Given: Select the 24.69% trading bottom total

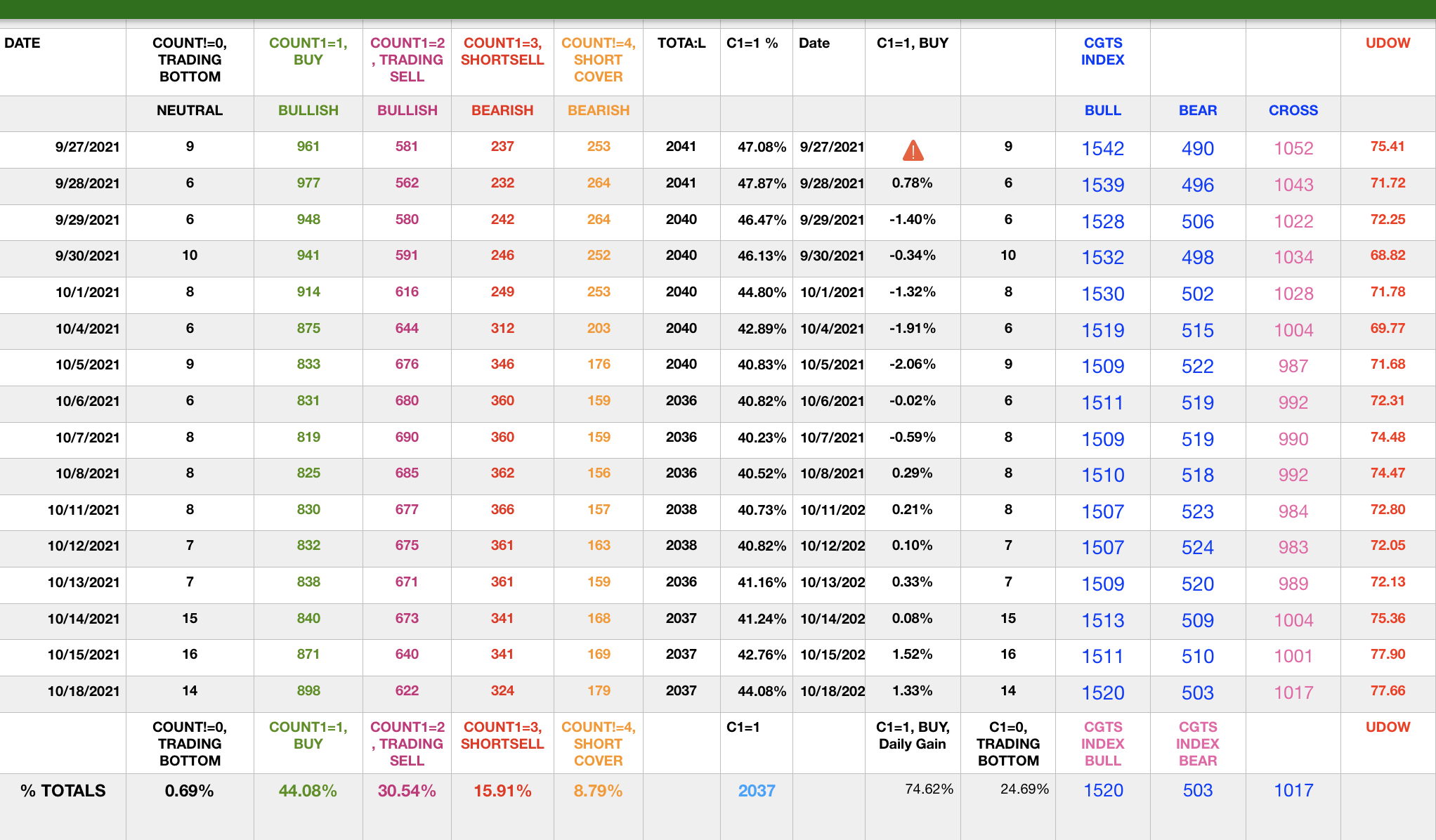Looking at the screenshot, I should click(x=1024, y=789).
